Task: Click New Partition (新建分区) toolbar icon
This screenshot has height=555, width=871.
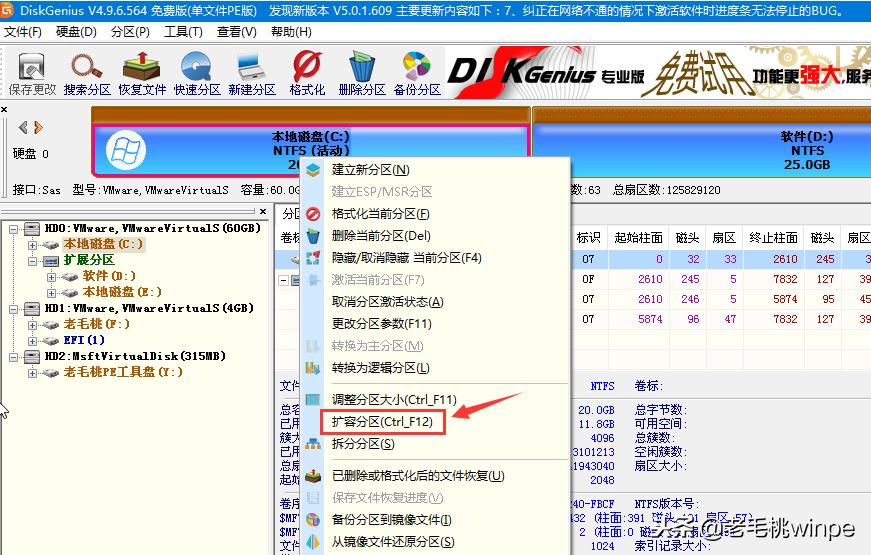Action: (x=252, y=73)
